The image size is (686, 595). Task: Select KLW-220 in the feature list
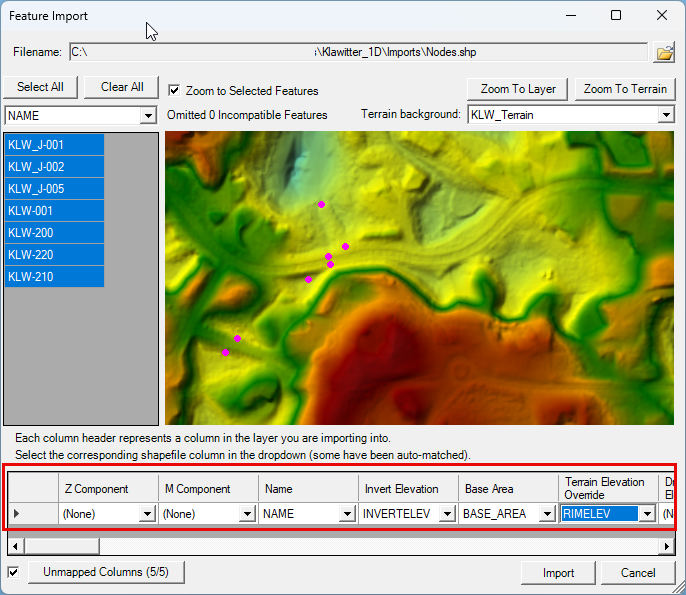tap(55, 255)
